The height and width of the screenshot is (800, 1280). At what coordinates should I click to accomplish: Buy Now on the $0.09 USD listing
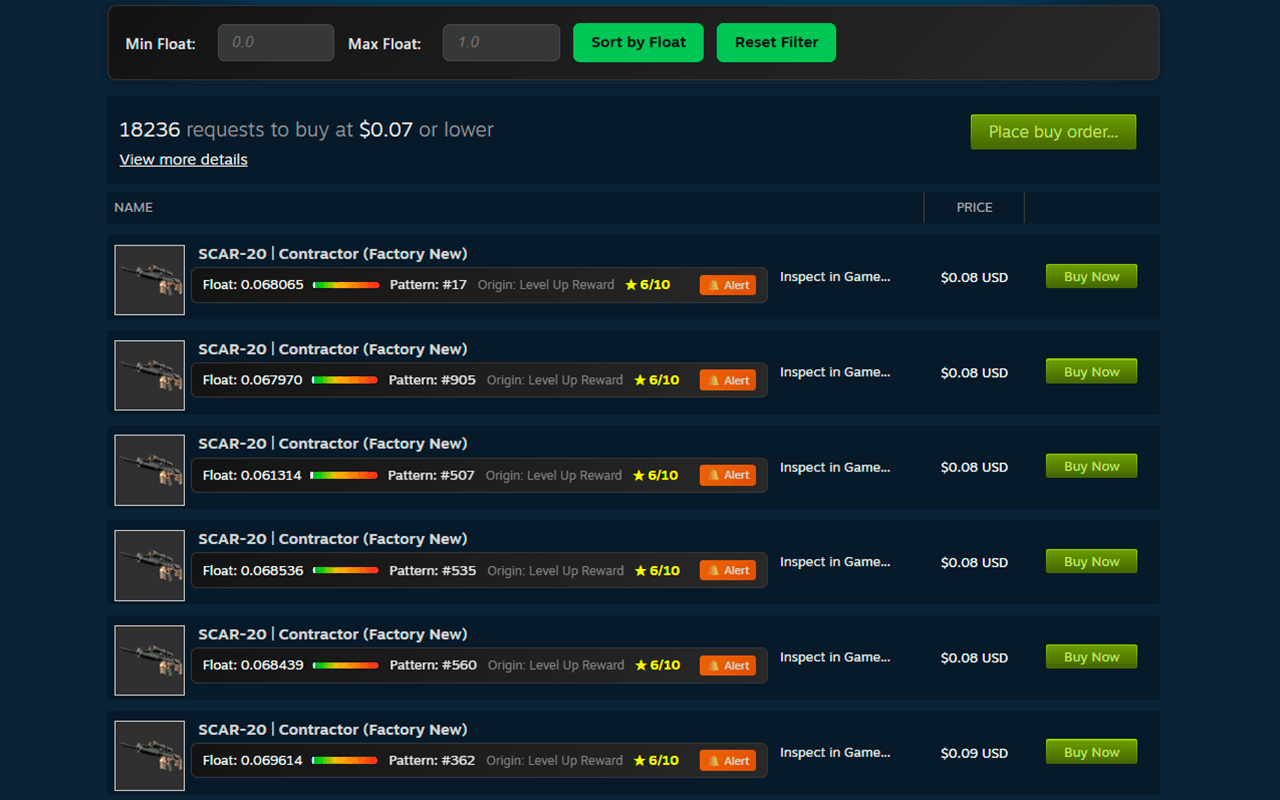(x=1091, y=751)
